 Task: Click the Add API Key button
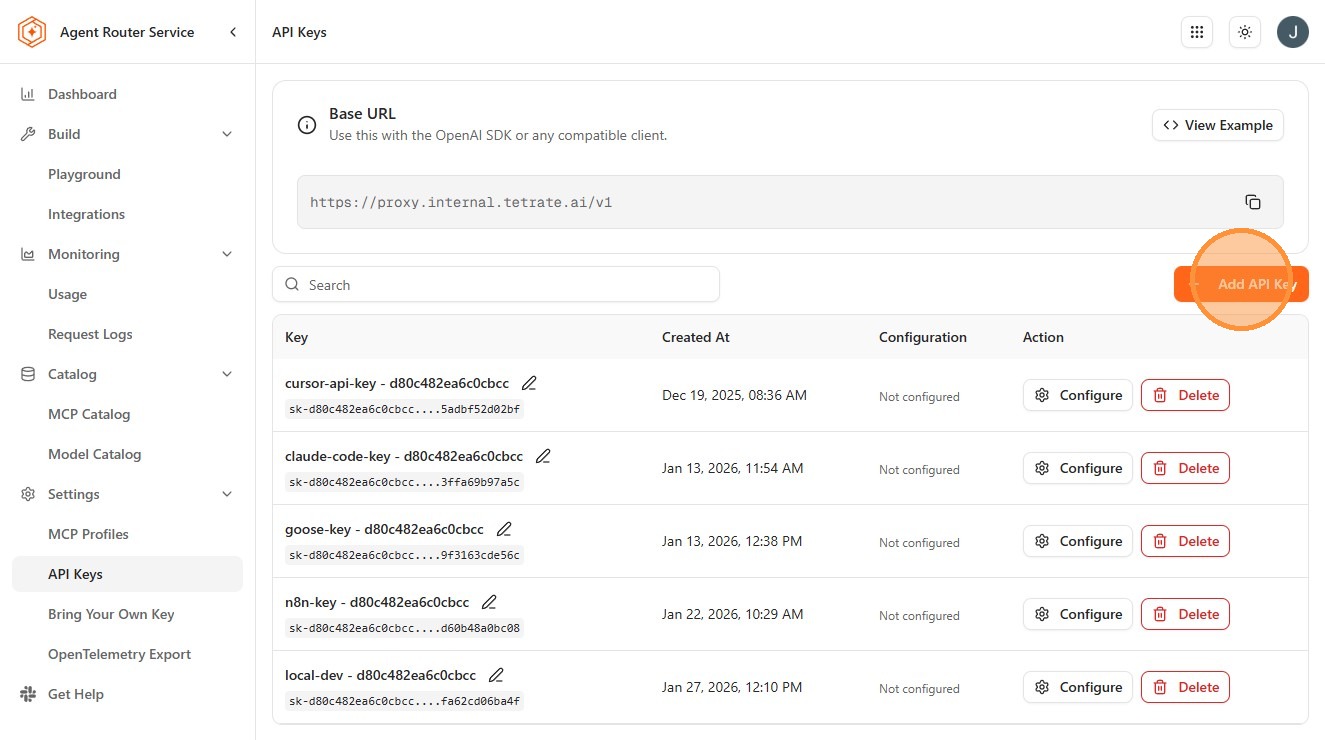click(1241, 284)
